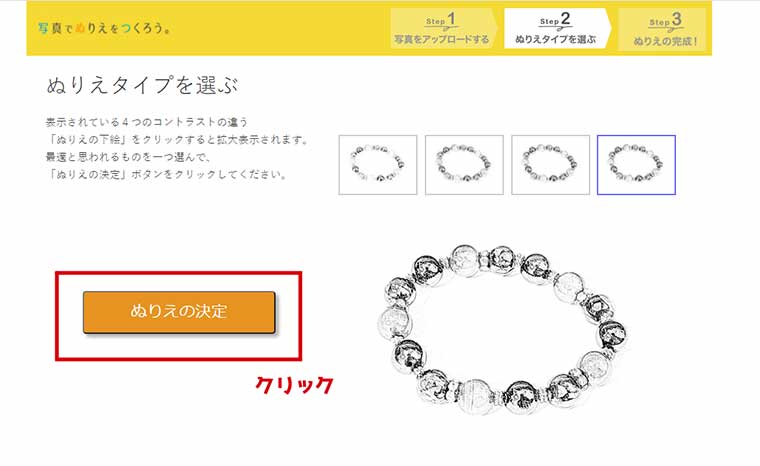Go back to Step 1 写真をアップロードする
Screen dimensions: 760x466
tap(443, 29)
